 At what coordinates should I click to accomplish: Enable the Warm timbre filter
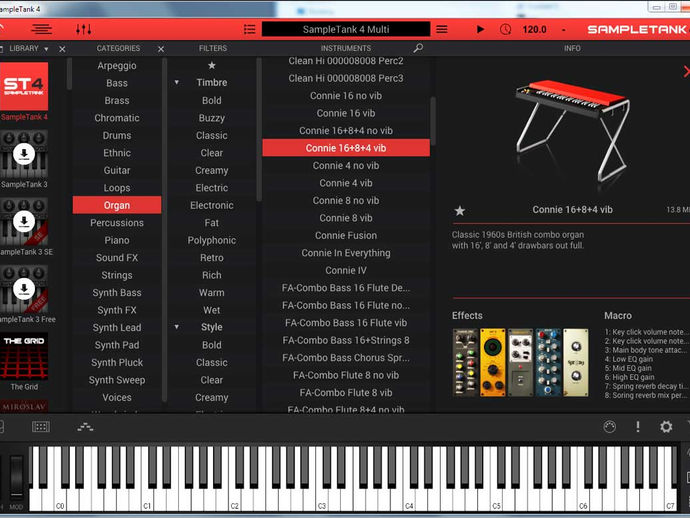pyautogui.click(x=212, y=292)
